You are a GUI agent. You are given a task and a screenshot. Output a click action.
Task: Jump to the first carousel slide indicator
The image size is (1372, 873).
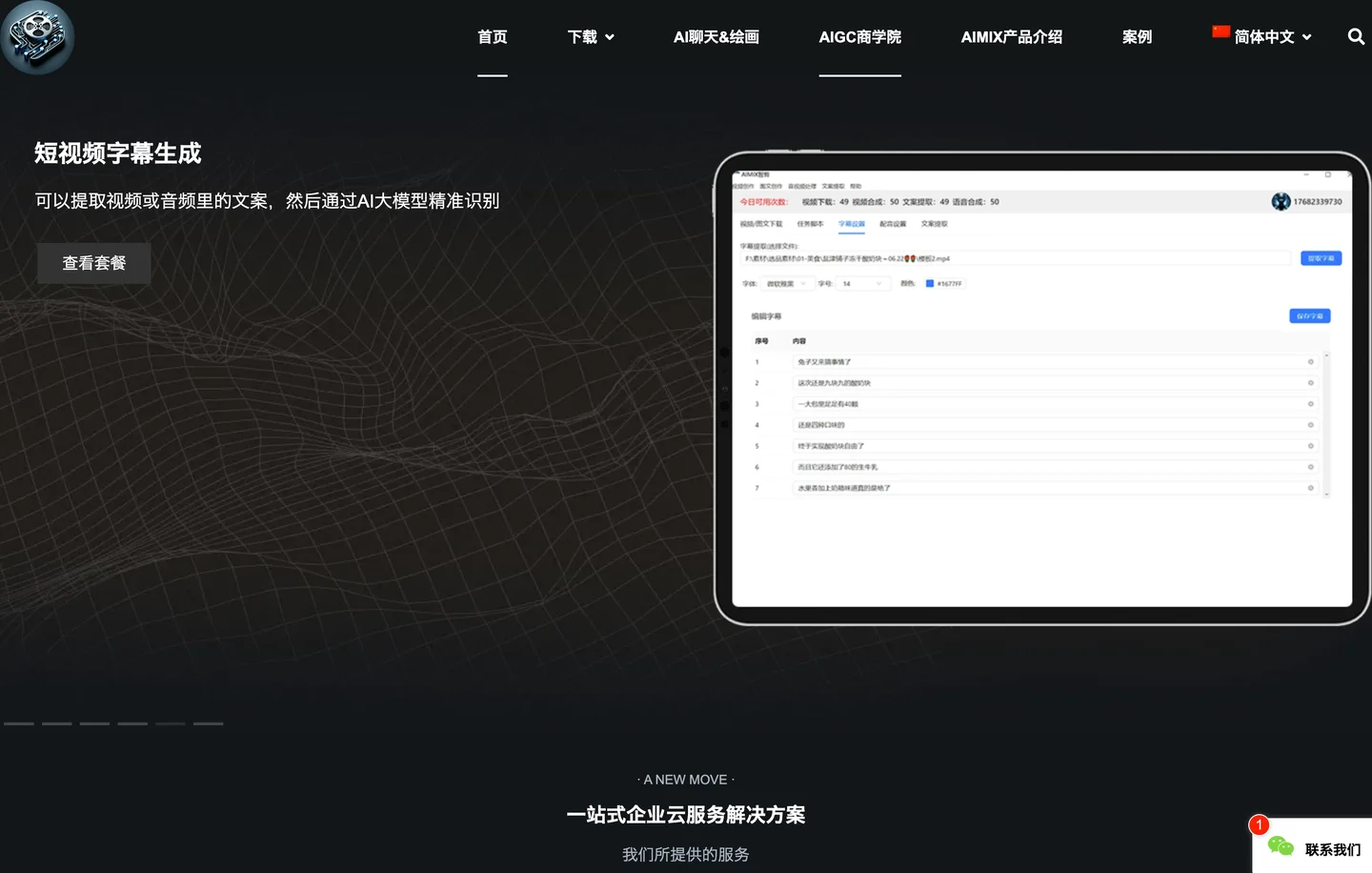coord(19,724)
